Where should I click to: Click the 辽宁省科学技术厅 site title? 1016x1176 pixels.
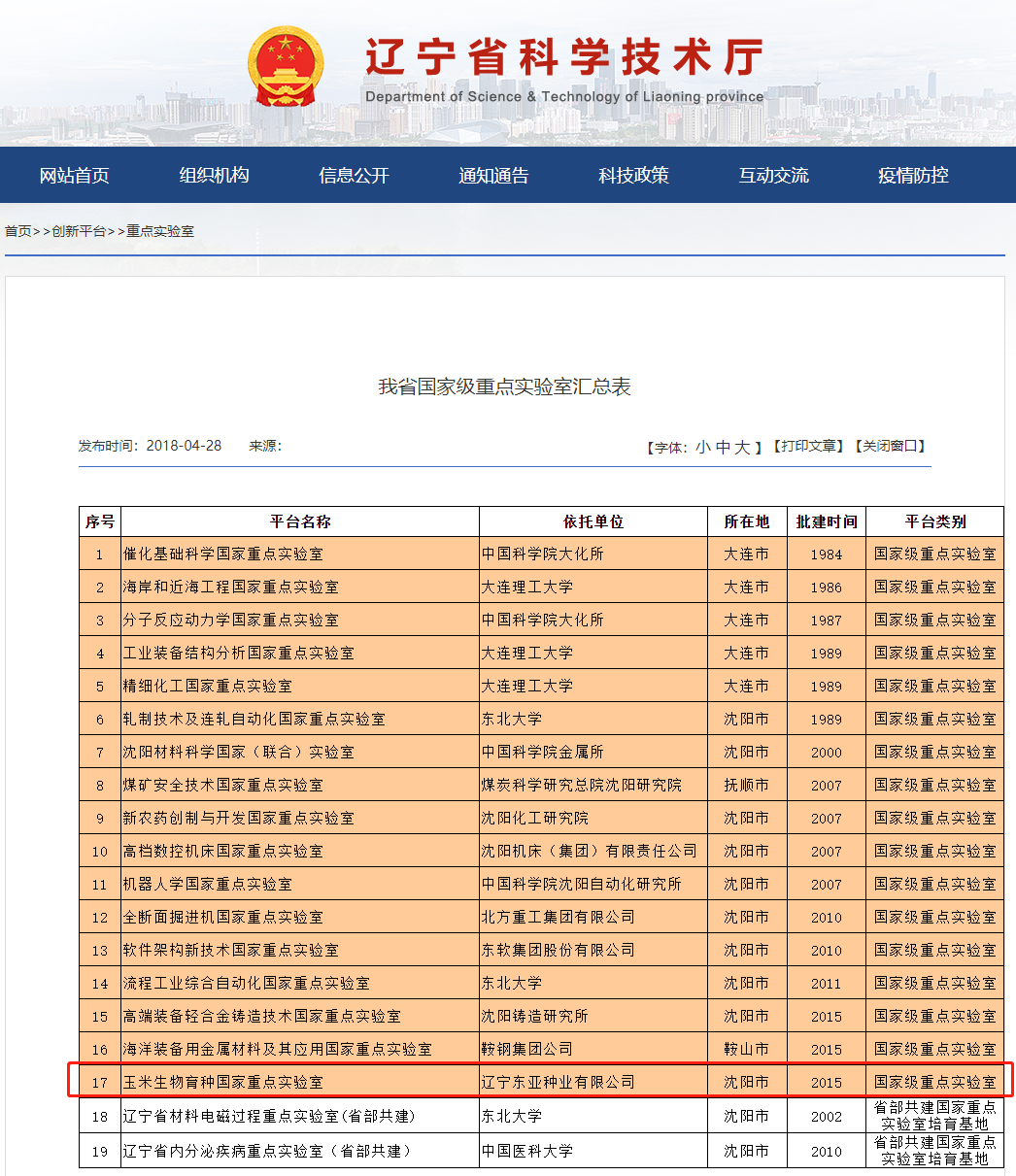(563, 56)
